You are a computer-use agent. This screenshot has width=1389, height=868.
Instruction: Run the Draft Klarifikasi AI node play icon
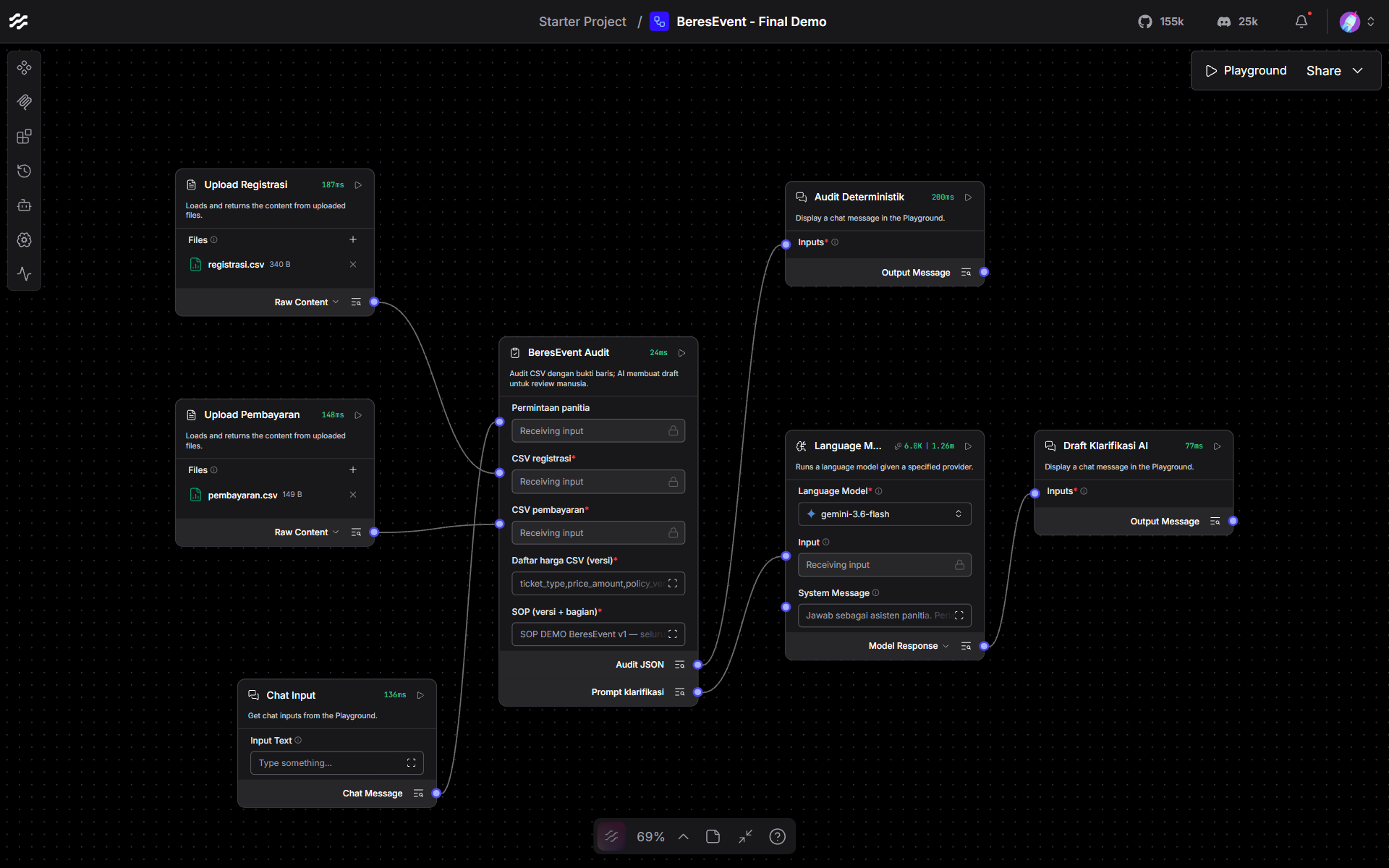[1218, 446]
